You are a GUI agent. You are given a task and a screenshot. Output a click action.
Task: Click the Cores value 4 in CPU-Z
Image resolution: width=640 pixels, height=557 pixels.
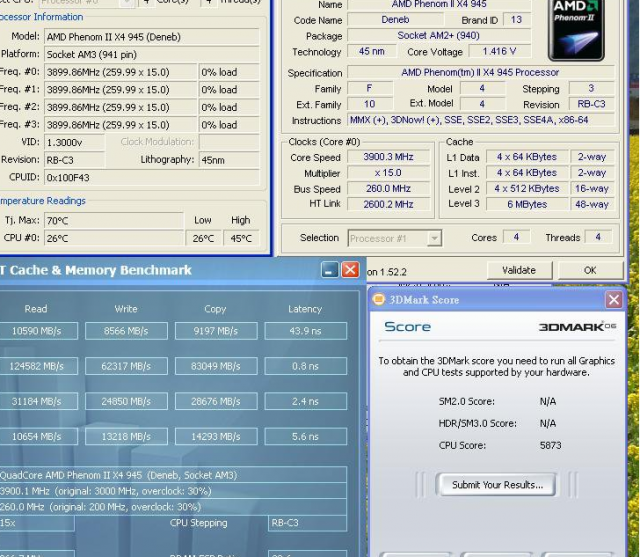point(516,237)
